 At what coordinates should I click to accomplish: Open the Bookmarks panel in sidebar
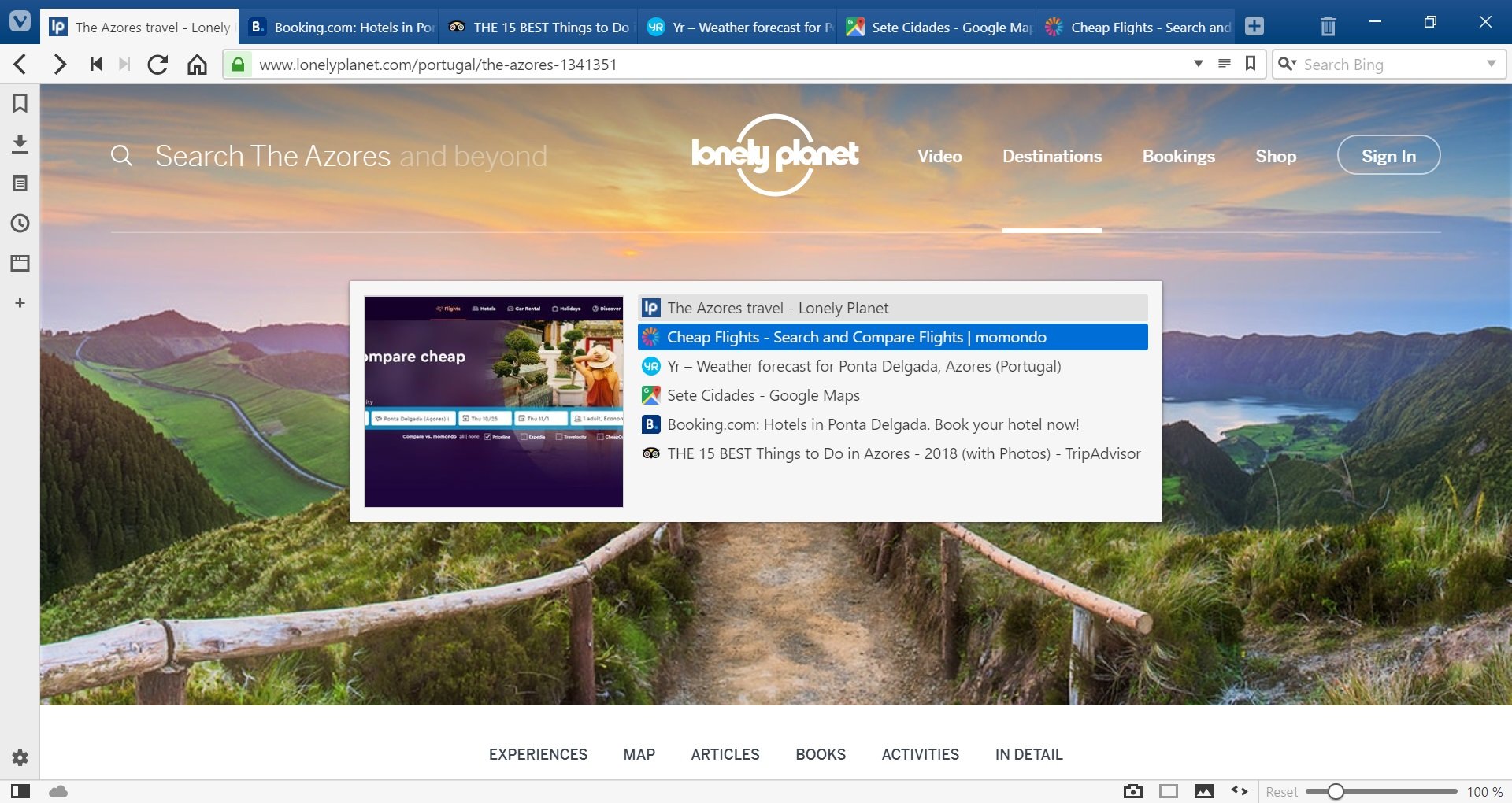20,103
